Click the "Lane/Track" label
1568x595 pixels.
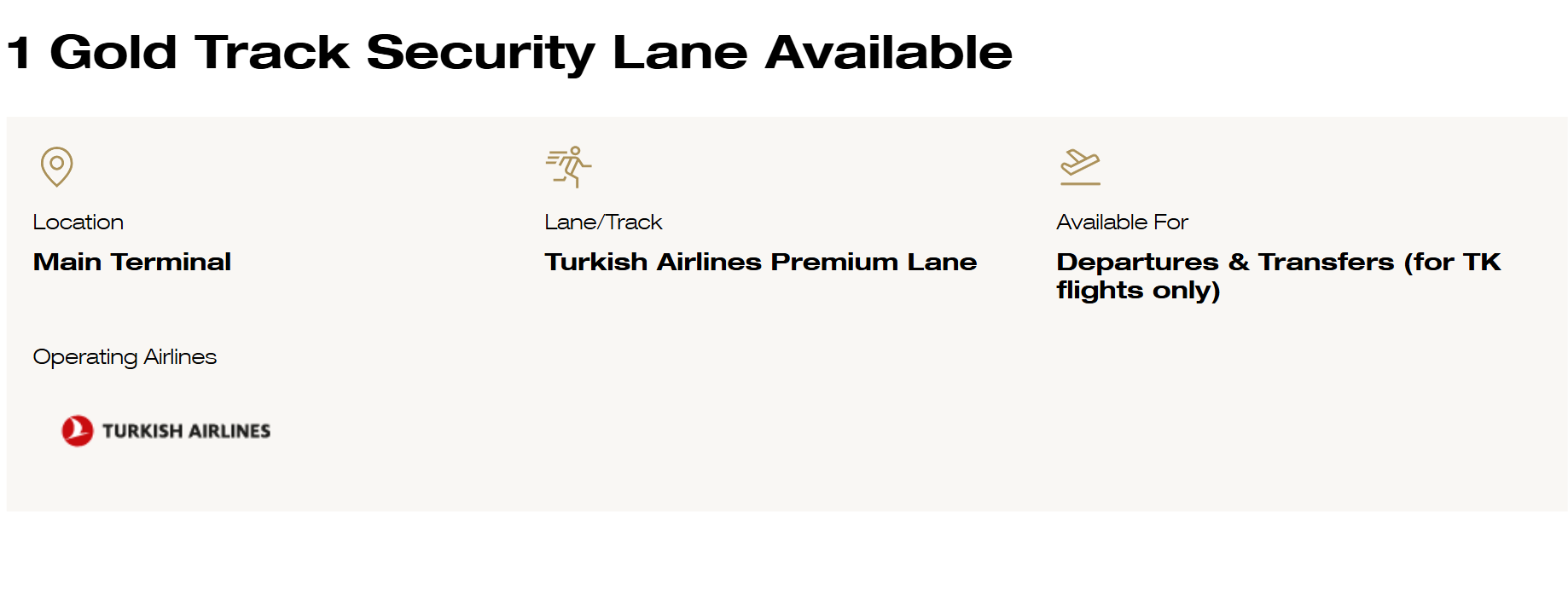click(603, 222)
